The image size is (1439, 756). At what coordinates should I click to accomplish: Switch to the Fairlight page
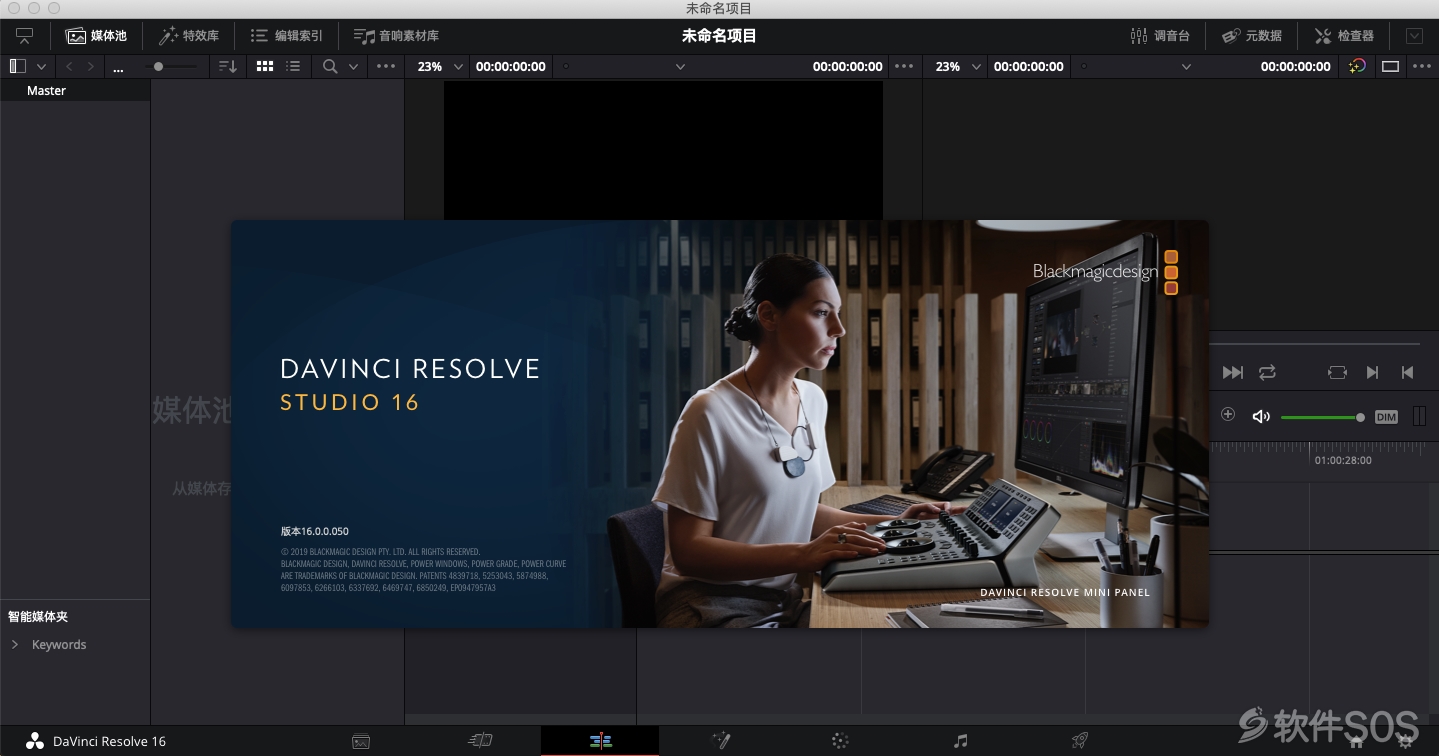(960, 741)
